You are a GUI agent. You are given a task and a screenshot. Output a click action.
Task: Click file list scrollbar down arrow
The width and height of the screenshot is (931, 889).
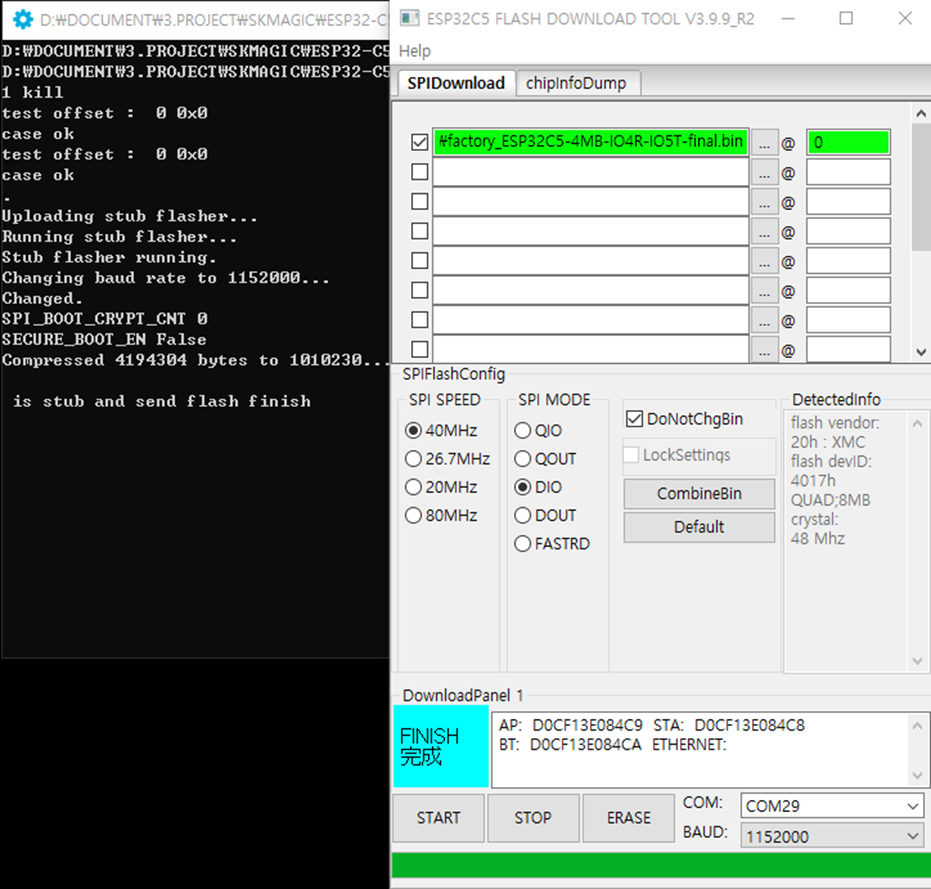[921, 352]
